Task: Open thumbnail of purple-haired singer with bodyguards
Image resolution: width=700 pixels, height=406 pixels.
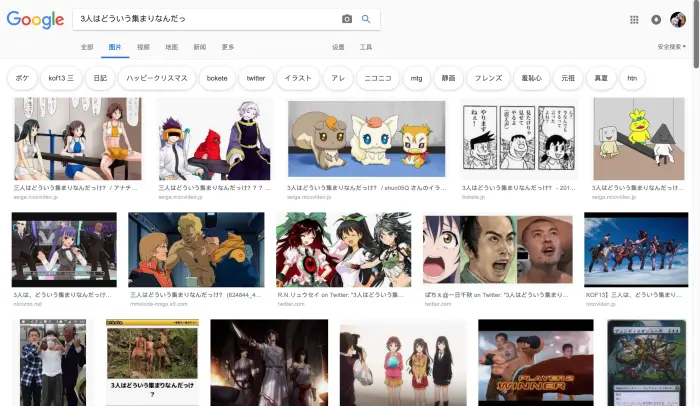Action: tap(64, 250)
